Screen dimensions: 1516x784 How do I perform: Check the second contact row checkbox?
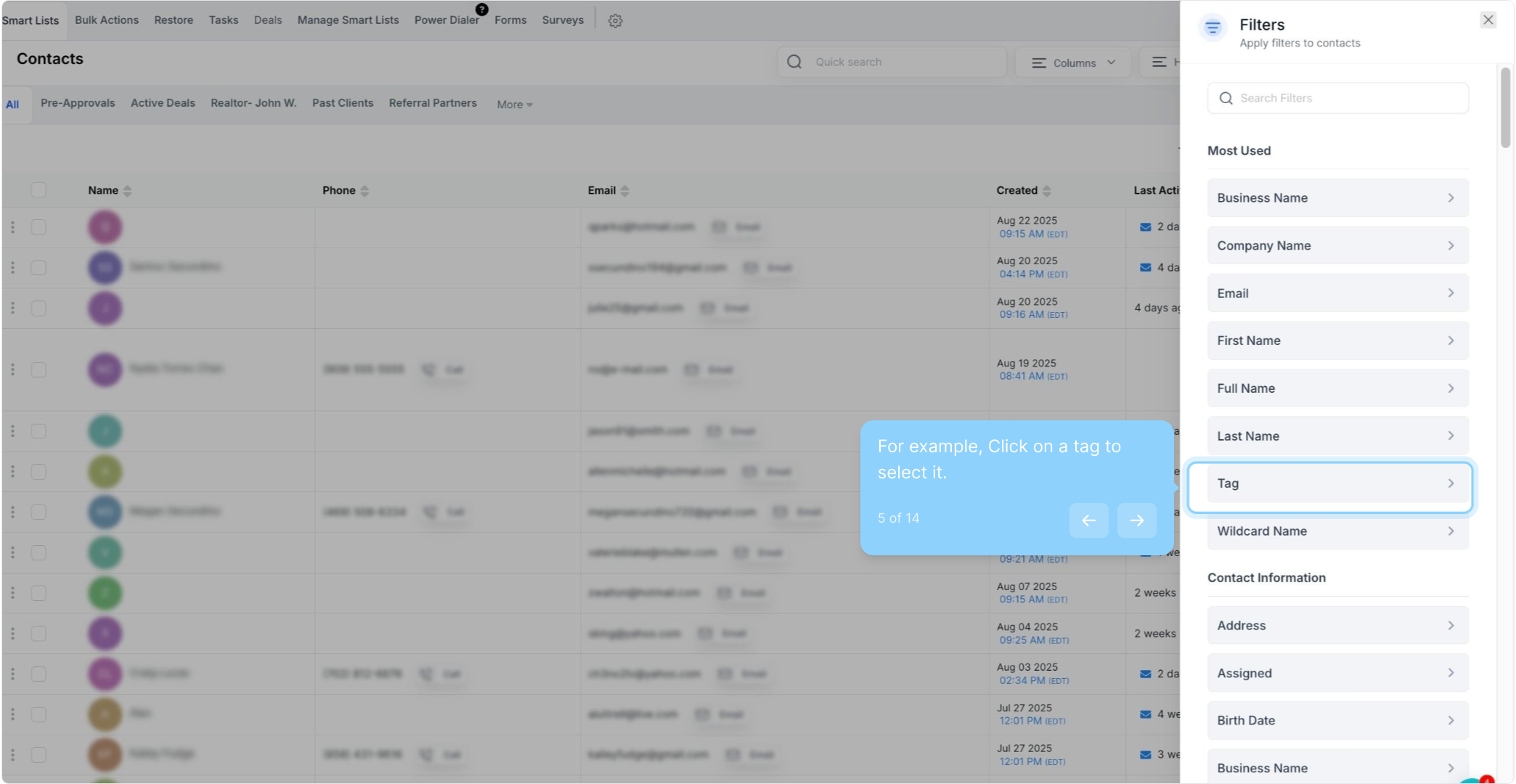(38, 268)
